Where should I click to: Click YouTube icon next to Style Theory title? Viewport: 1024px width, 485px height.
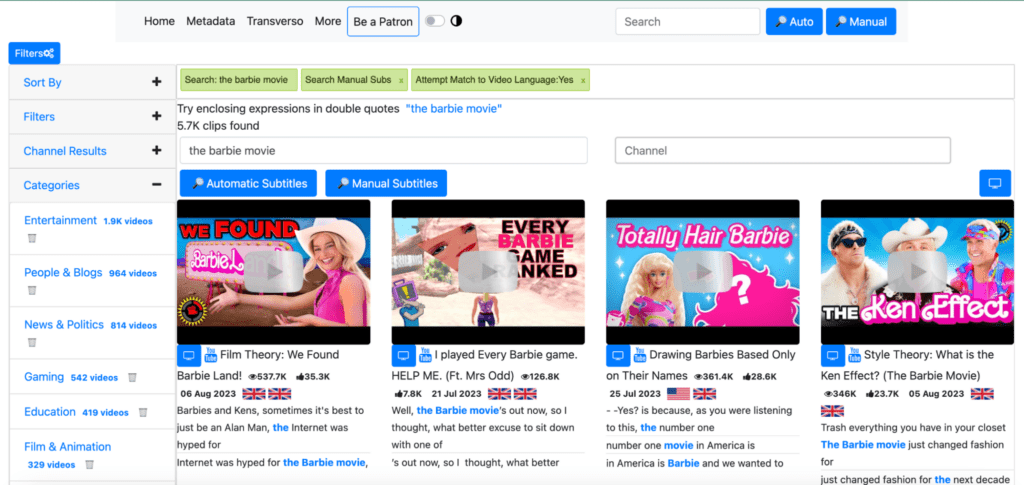(854, 355)
